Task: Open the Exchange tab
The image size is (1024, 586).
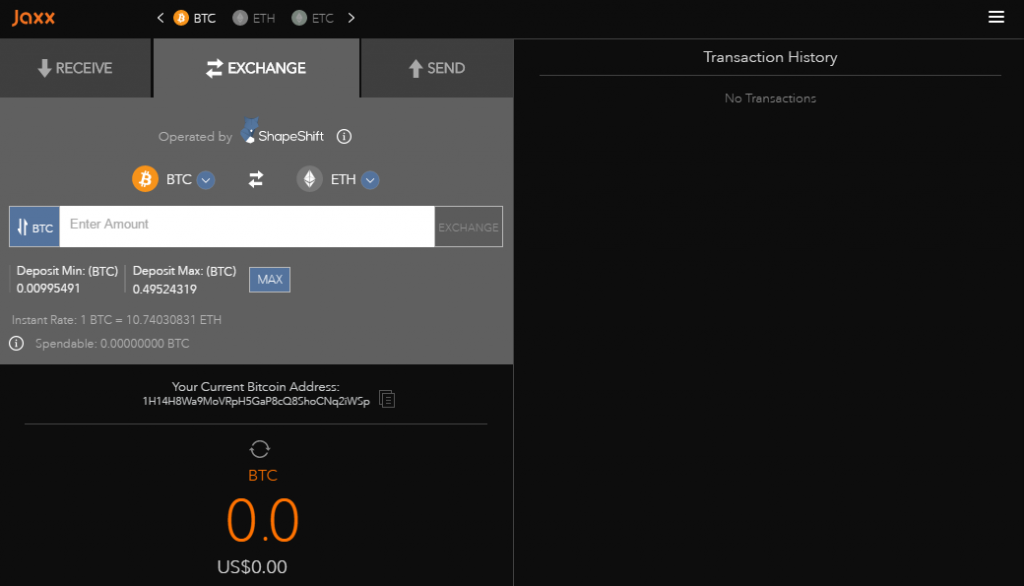Action: click(x=256, y=68)
